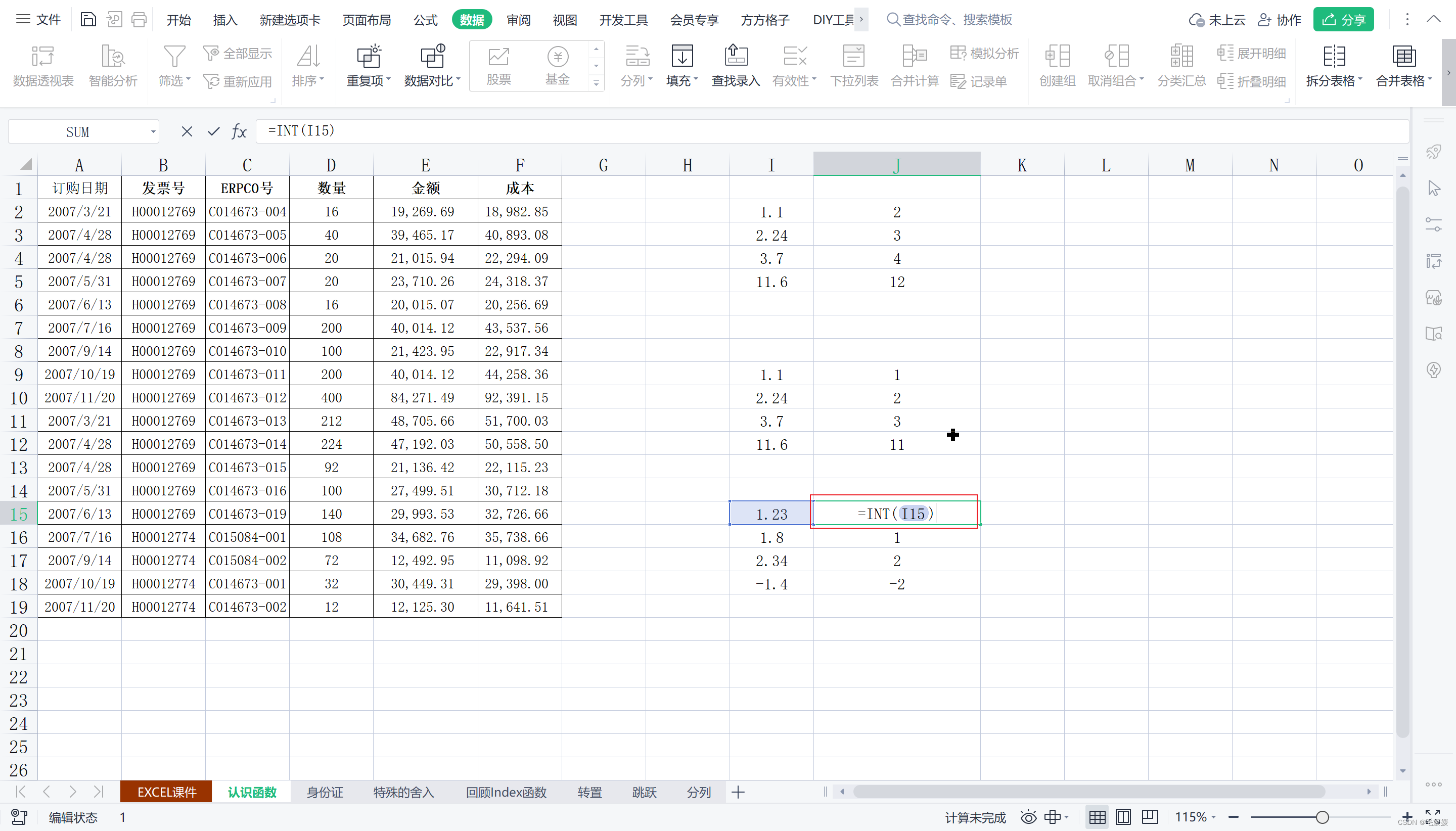Open Consolidate (合并计算)
Image resolution: width=1456 pixels, height=831 pixels.
(x=915, y=66)
